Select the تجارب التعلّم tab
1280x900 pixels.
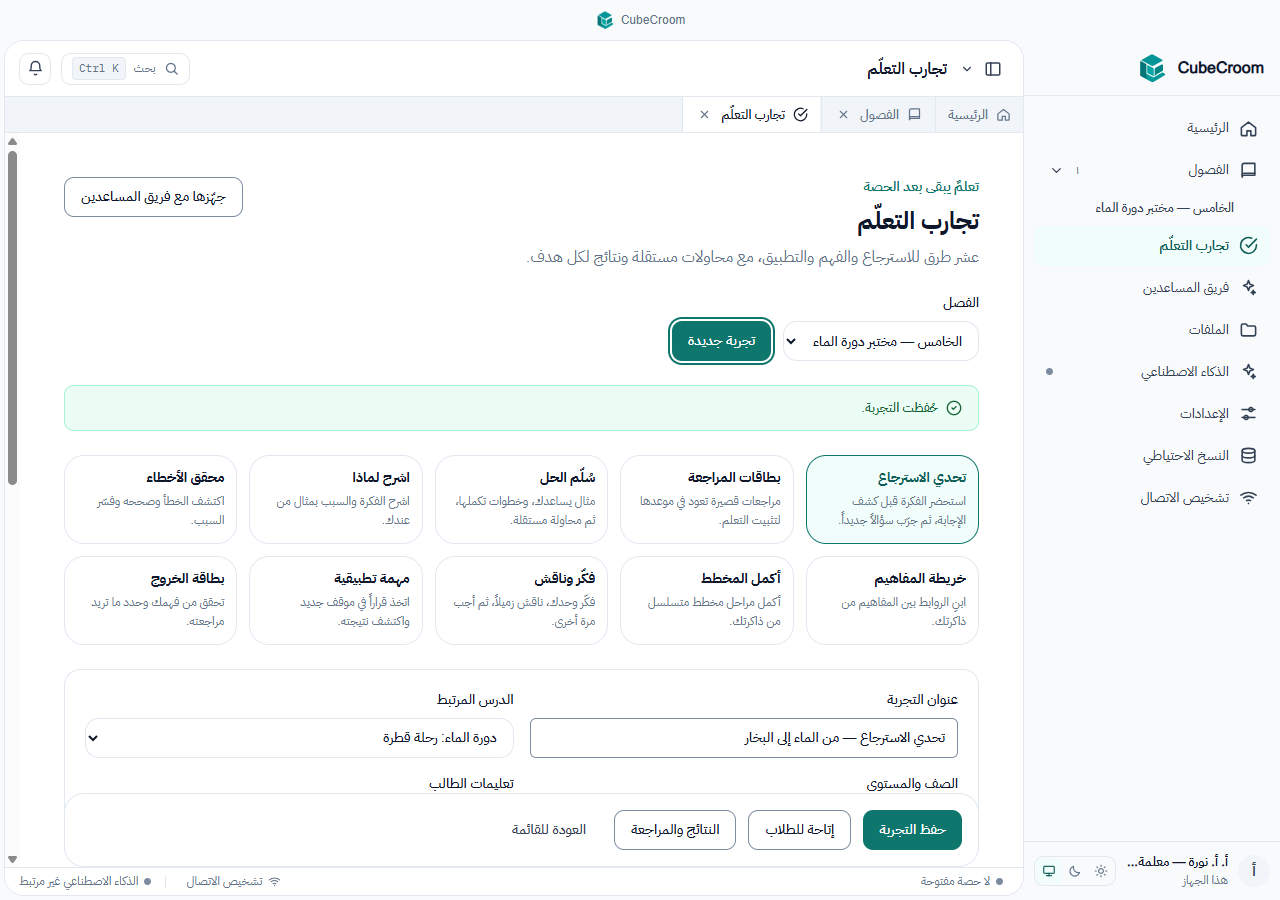click(x=752, y=115)
